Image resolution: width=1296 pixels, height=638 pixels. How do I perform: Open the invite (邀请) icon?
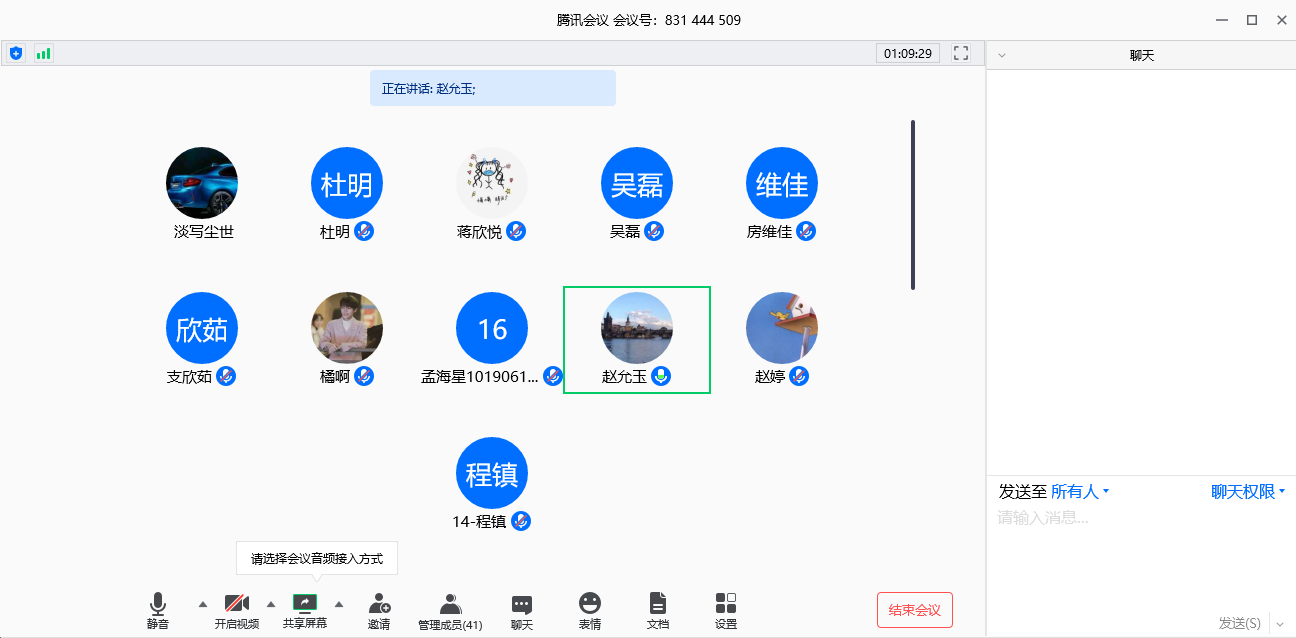click(379, 605)
